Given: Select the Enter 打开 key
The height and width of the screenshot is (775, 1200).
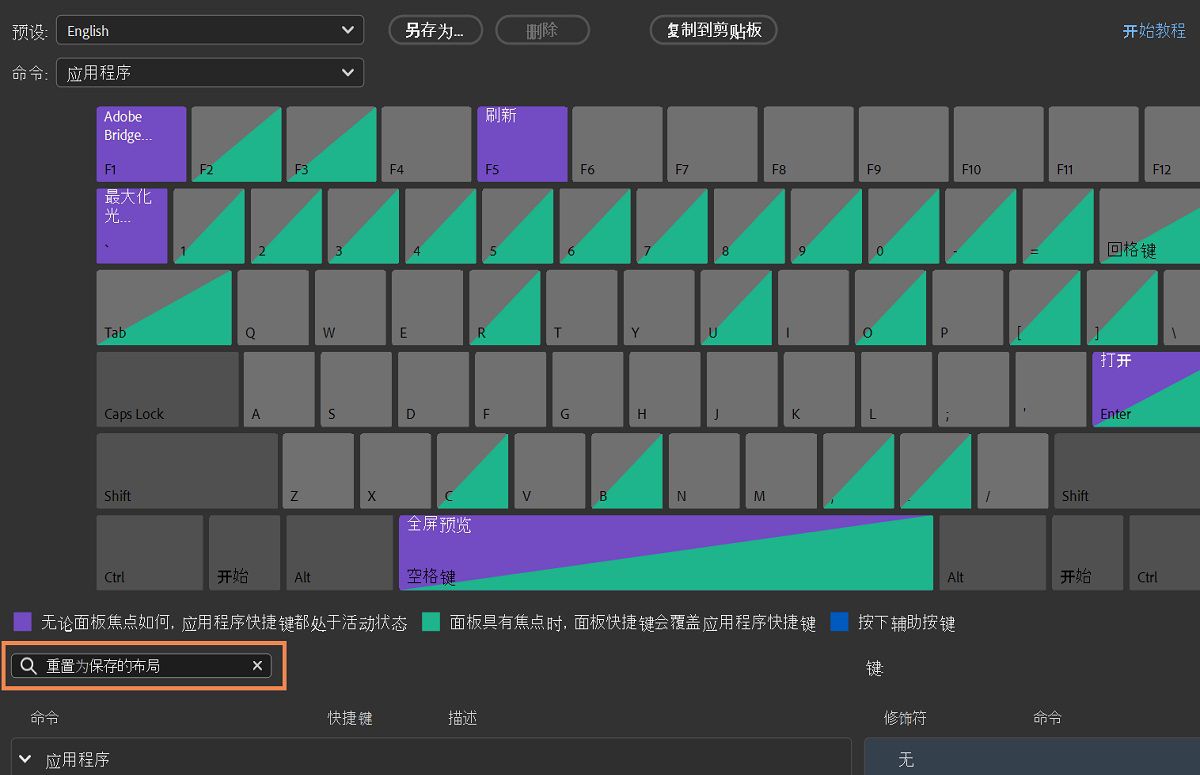Looking at the screenshot, I should pos(1146,389).
